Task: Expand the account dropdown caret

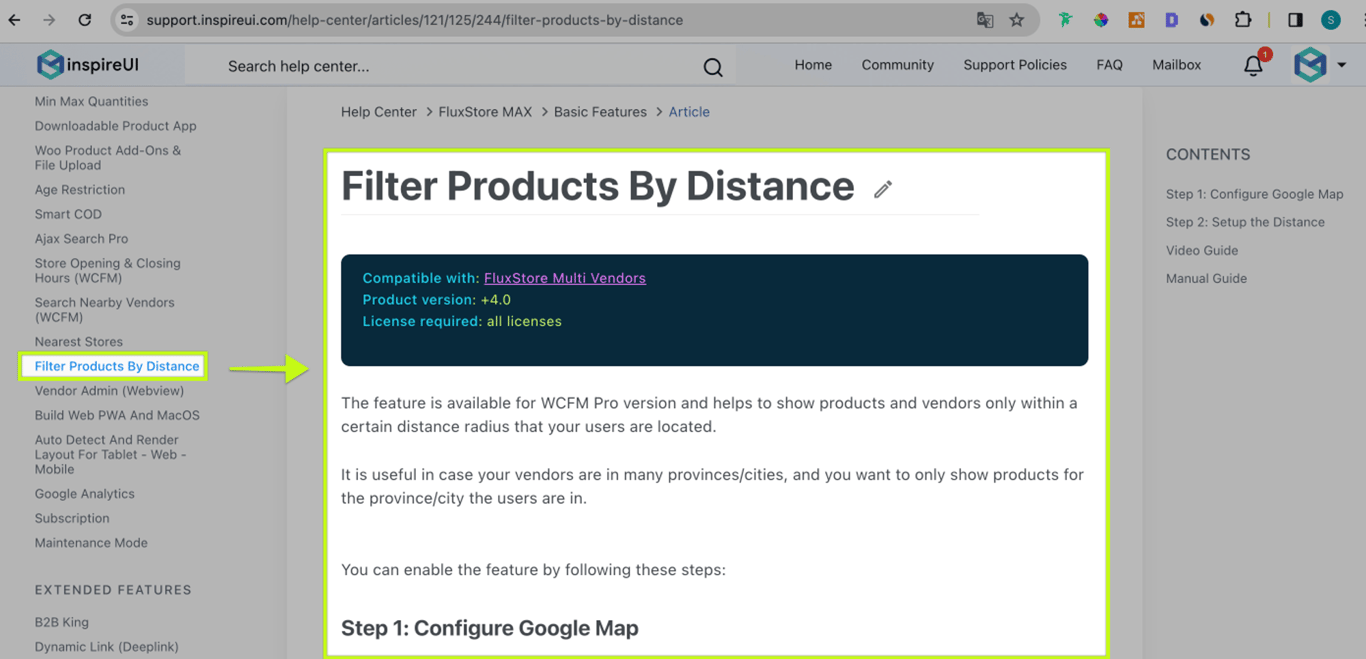Action: click(x=1342, y=65)
